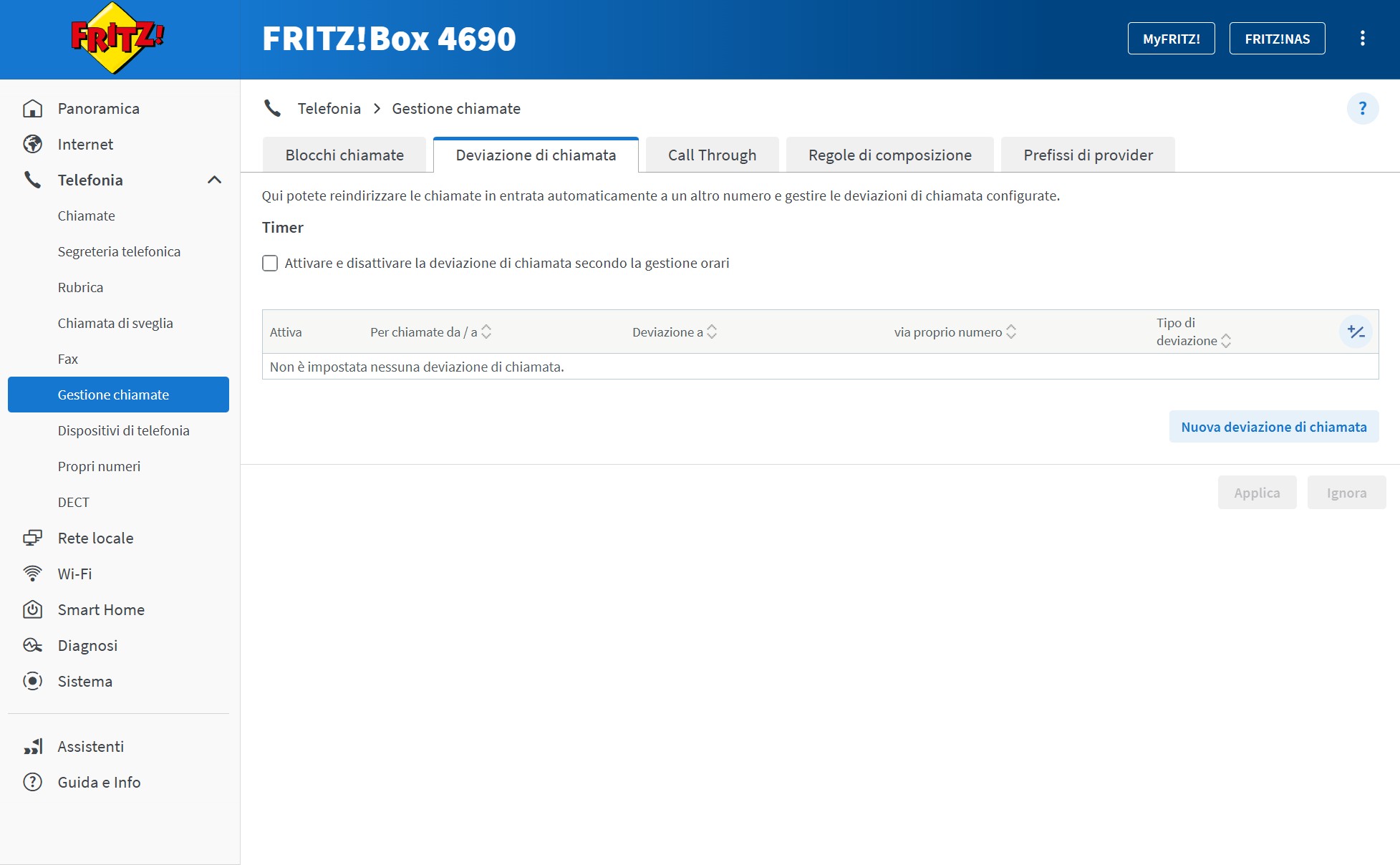Click the Smart Home power icon
Viewport: 1400px width, 865px height.
32,610
